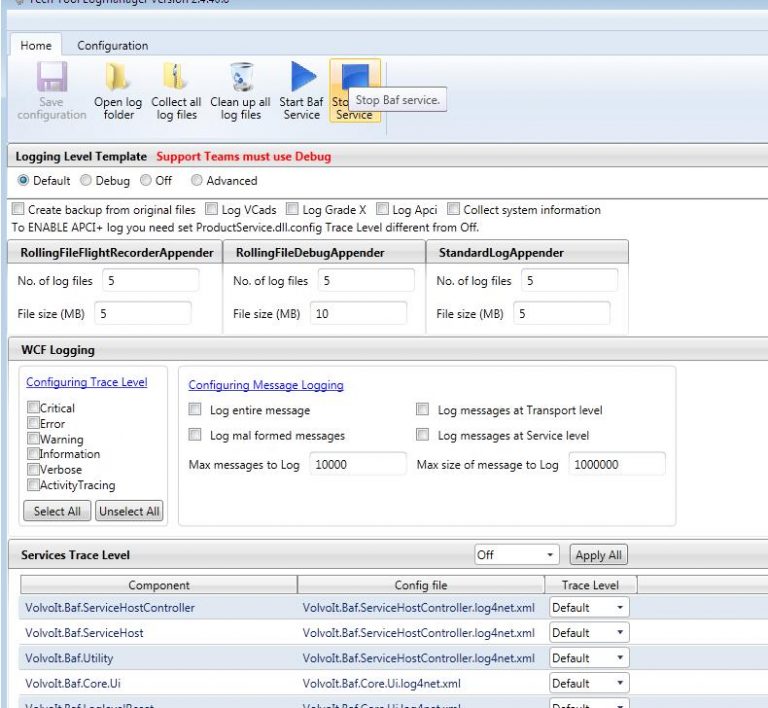Viewport: 768px width, 708px height.
Task: Click the Max messages to Log field
Action: [x=357, y=465]
